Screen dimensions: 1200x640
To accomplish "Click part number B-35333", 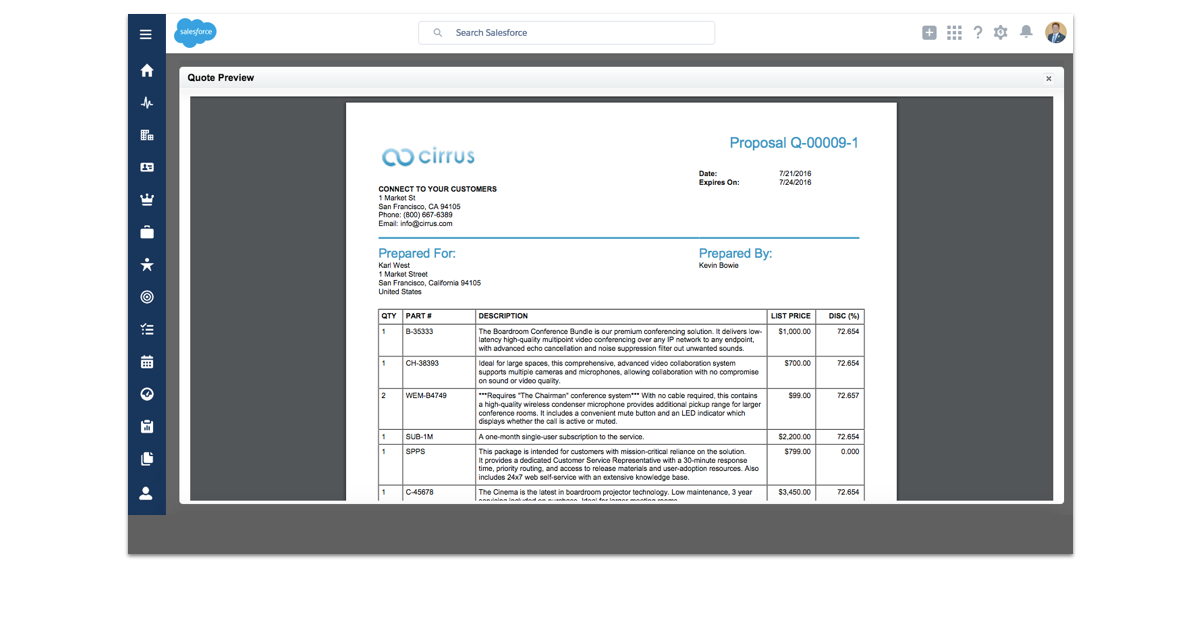I will click(420, 331).
